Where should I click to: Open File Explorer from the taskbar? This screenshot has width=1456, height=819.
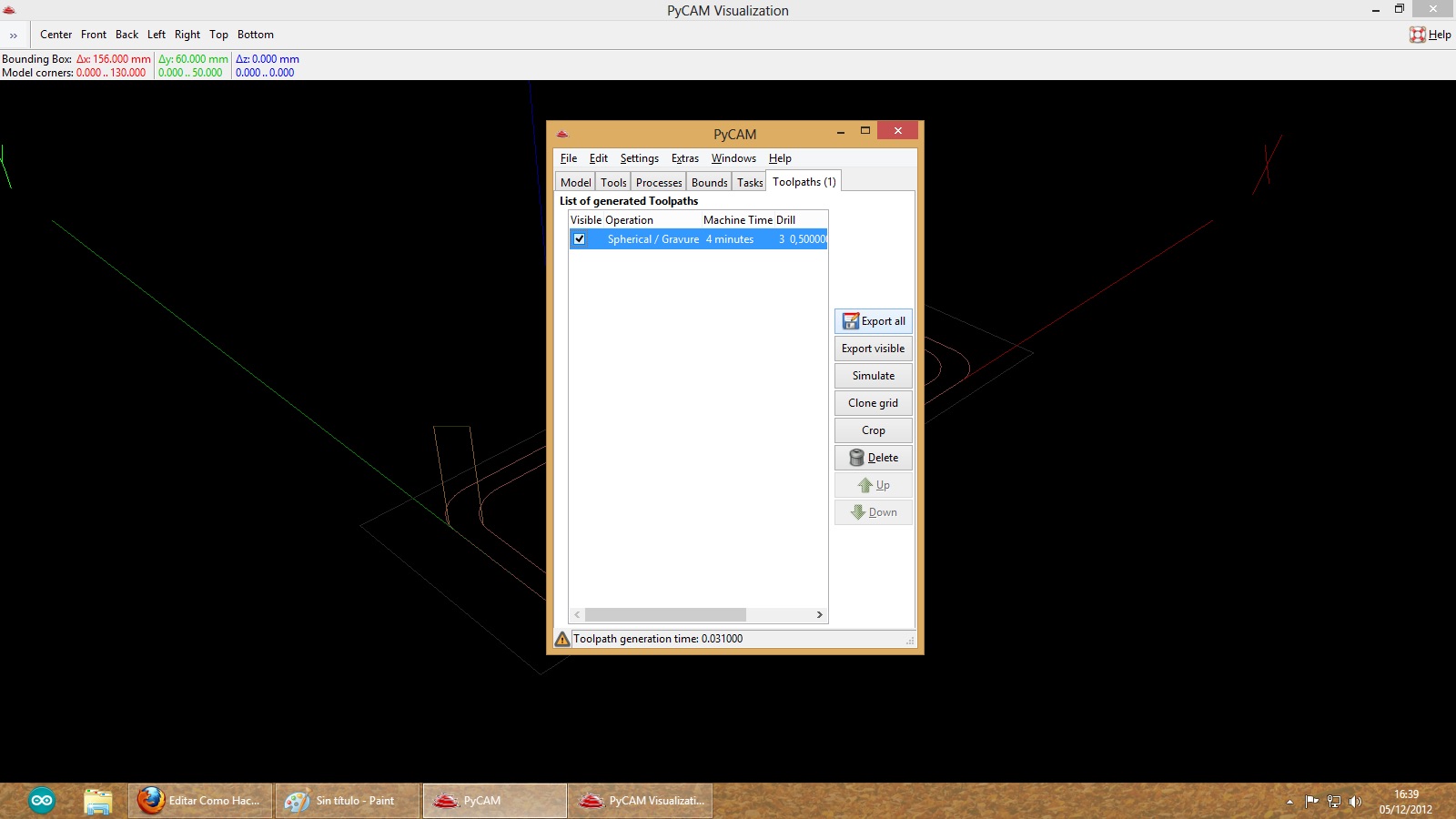click(97, 801)
